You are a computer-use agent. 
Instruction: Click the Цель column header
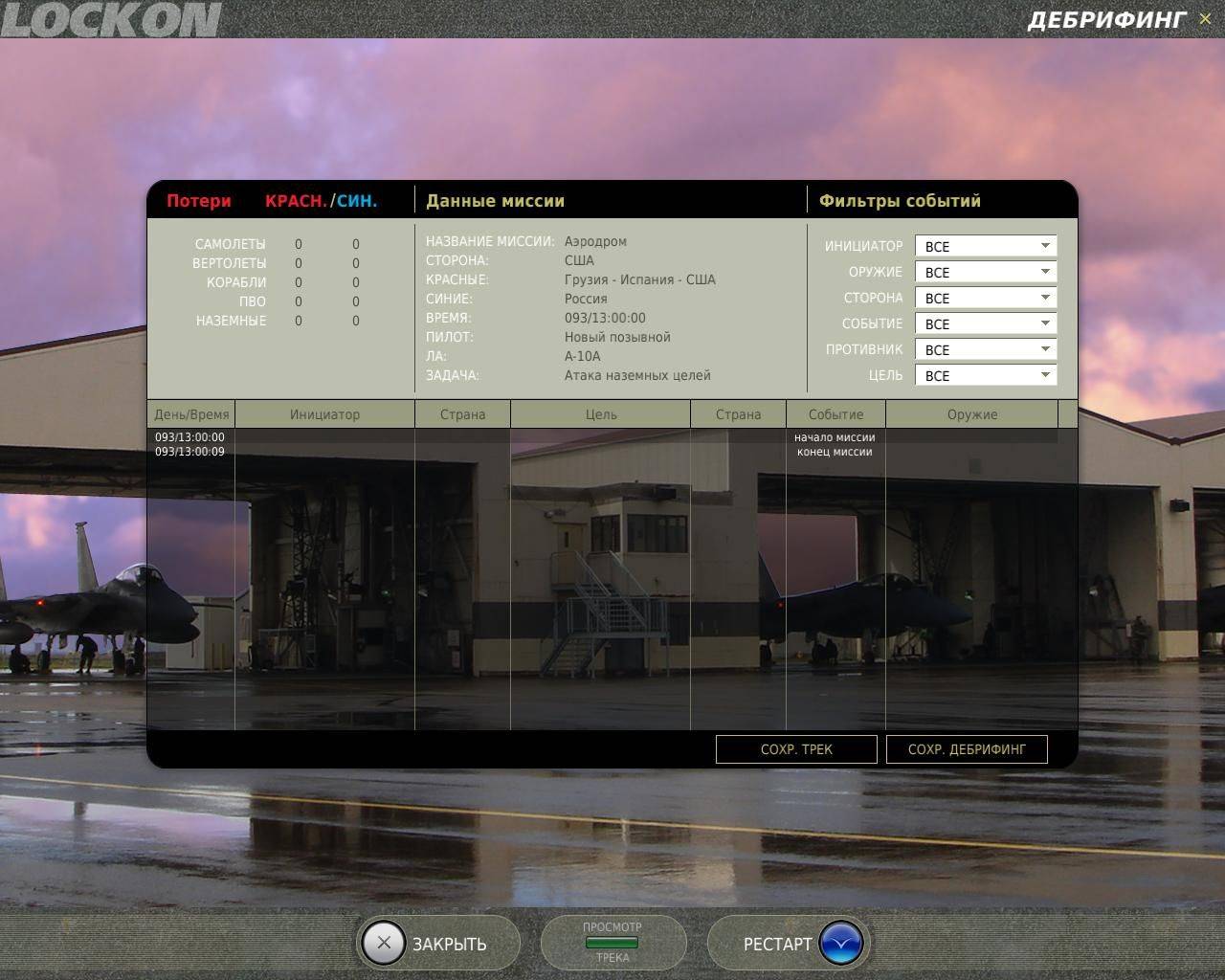pyautogui.click(x=601, y=414)
